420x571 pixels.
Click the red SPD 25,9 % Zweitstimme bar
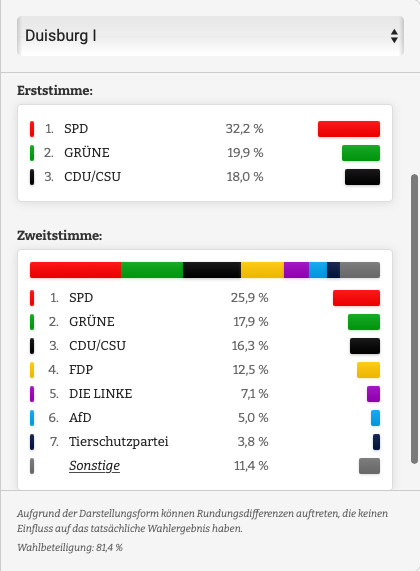356,298
